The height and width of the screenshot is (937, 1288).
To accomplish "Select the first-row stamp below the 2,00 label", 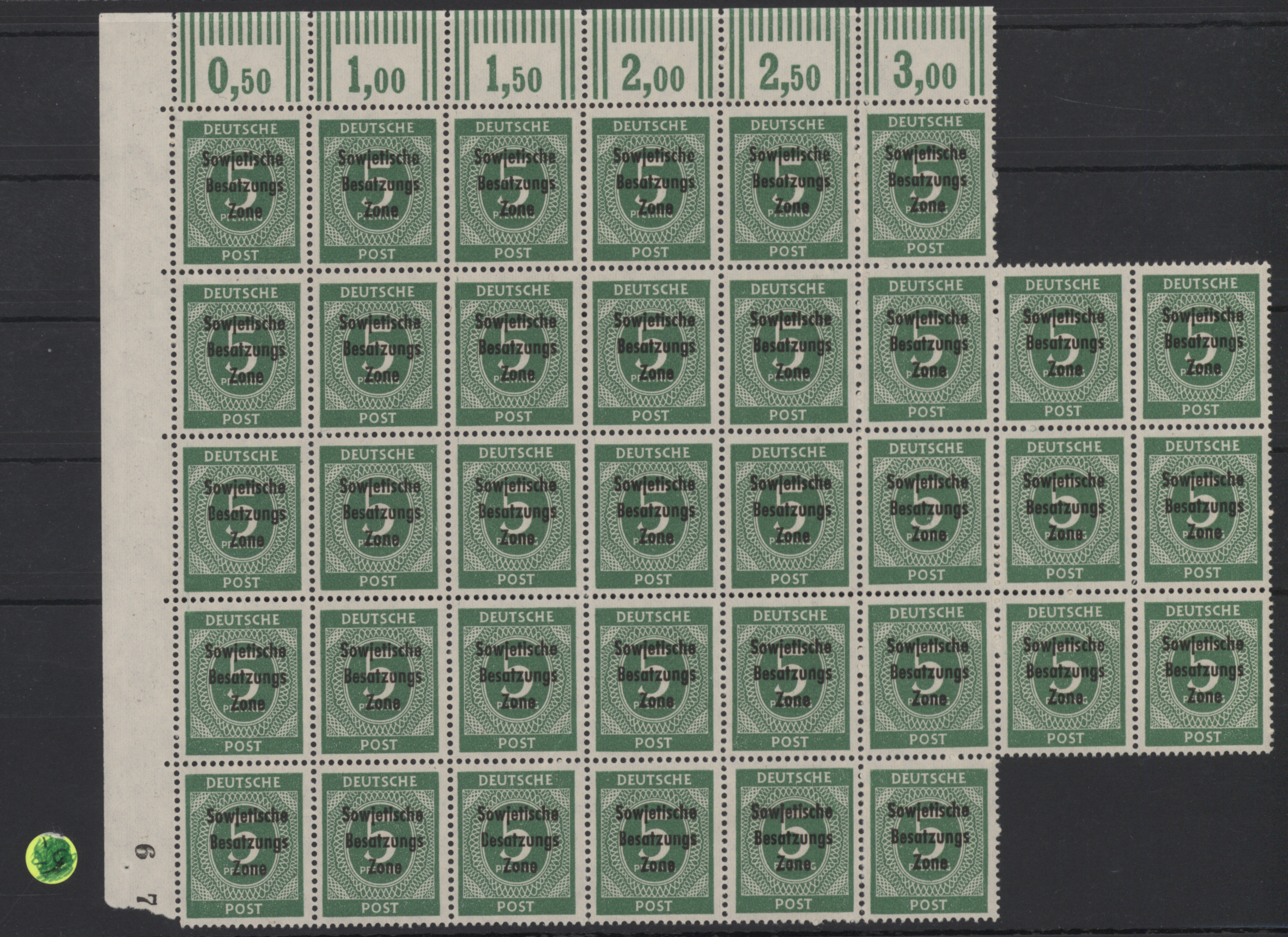I will tap(651, 189).
